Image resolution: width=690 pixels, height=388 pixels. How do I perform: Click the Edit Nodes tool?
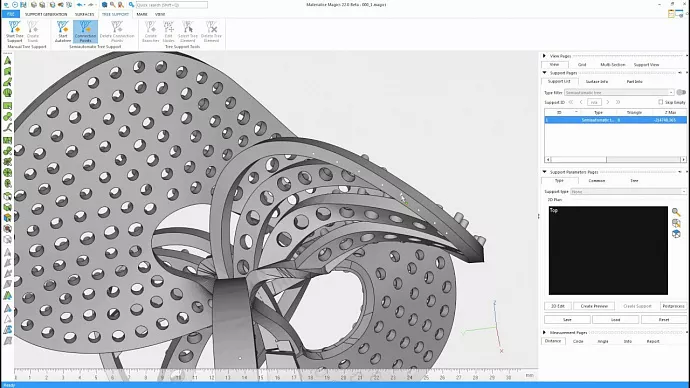coord(169,31)
